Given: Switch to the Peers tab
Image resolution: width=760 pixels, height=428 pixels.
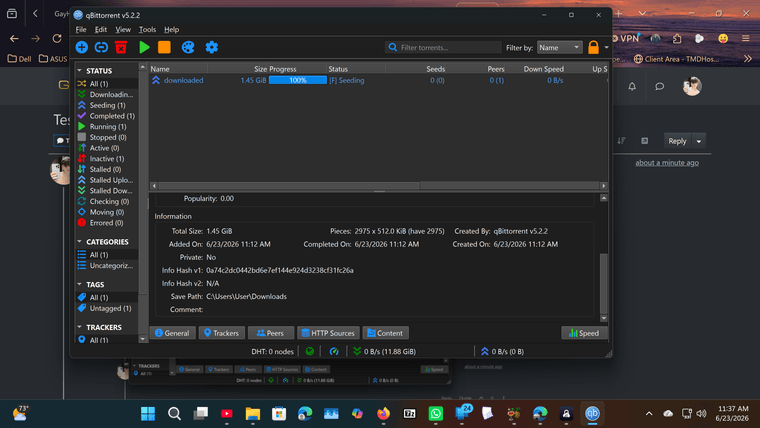Looking at the screenshot, I should click(x=270, y=333).
